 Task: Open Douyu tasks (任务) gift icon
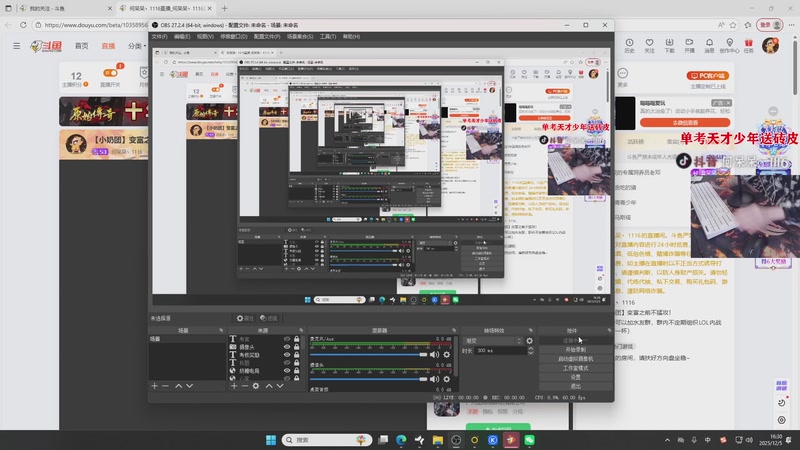click(748, 45)
